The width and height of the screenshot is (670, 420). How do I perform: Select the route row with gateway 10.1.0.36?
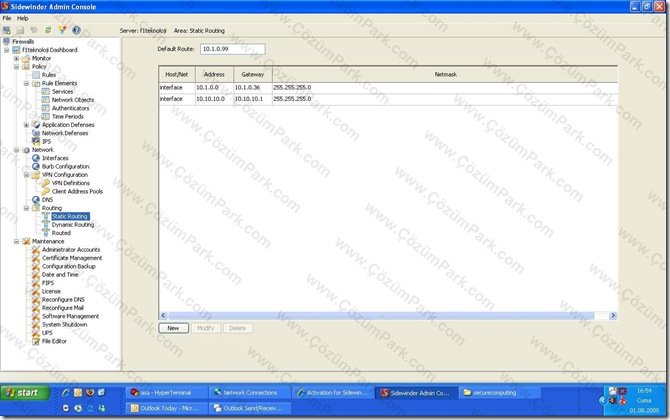[x=388, y=88]
